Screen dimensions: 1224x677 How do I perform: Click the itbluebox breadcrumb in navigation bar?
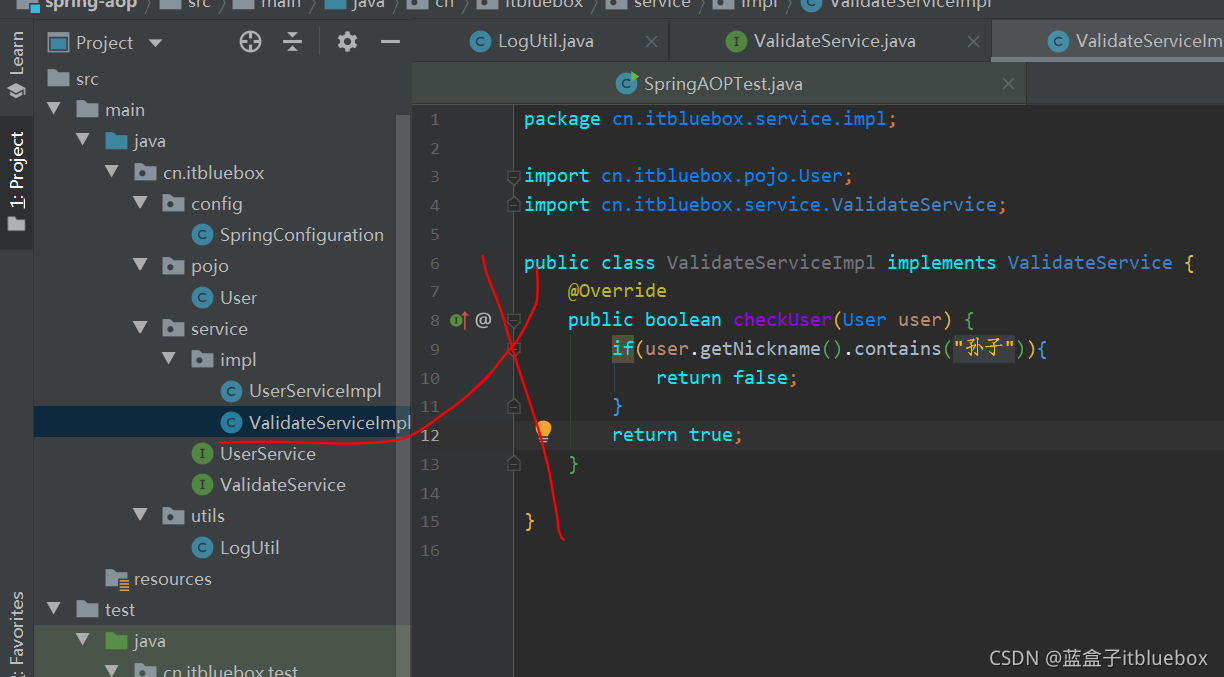coord(543,4)
